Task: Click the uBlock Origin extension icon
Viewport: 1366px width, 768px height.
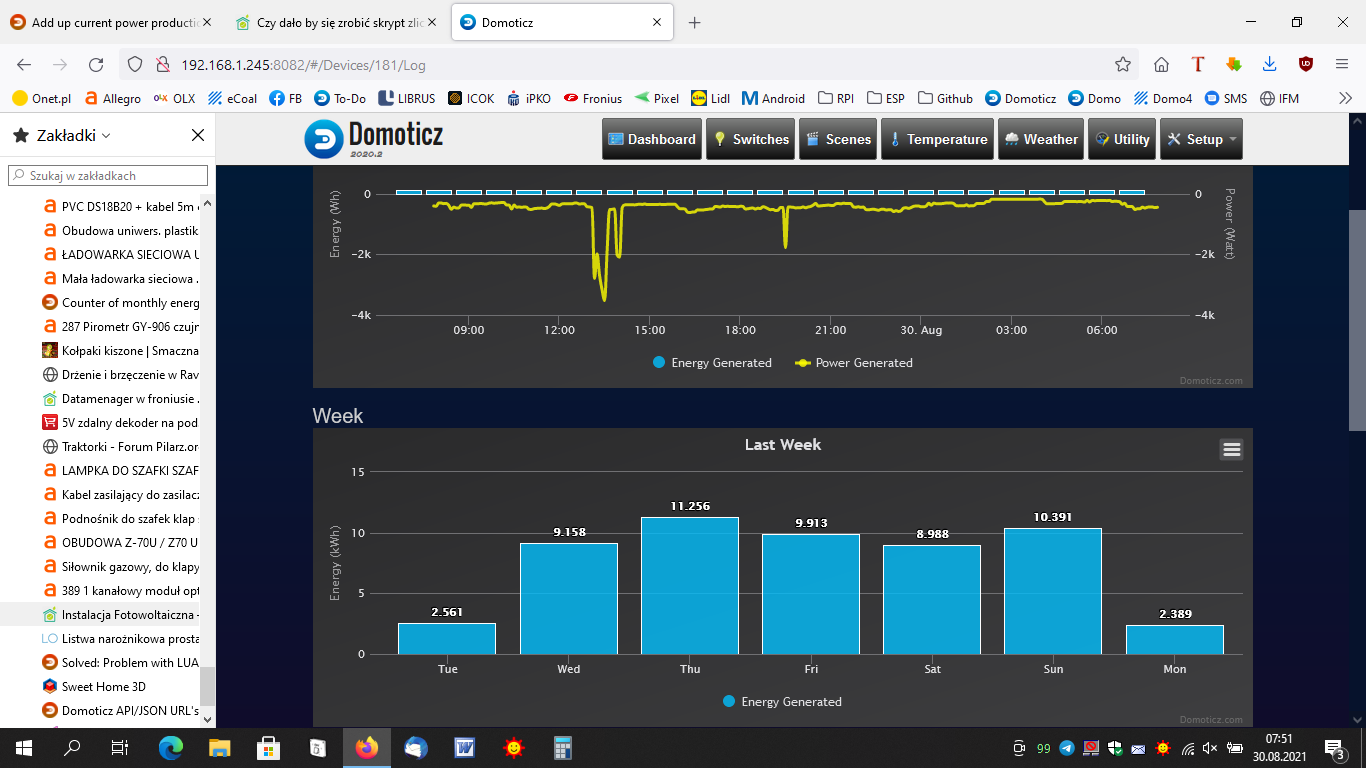Action: pyautogui.click(x=1305, y=64)
